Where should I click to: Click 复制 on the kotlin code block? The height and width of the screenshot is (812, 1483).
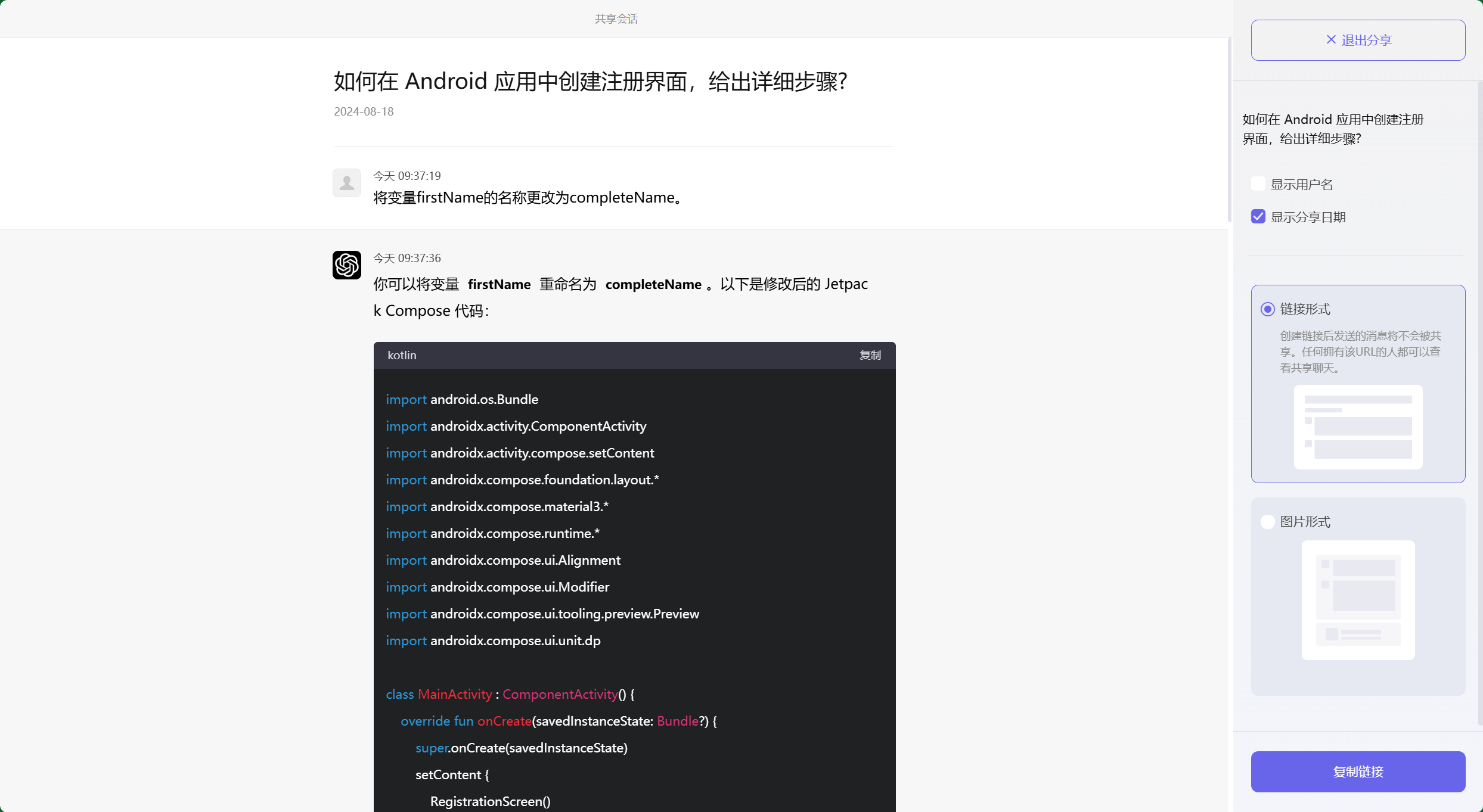870,355
